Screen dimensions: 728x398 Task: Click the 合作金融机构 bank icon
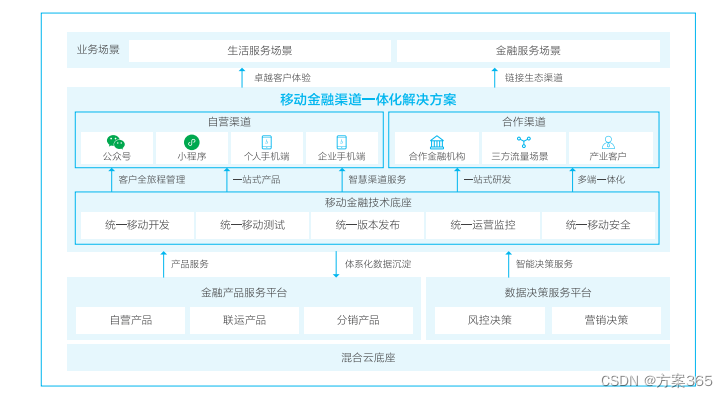437,142
